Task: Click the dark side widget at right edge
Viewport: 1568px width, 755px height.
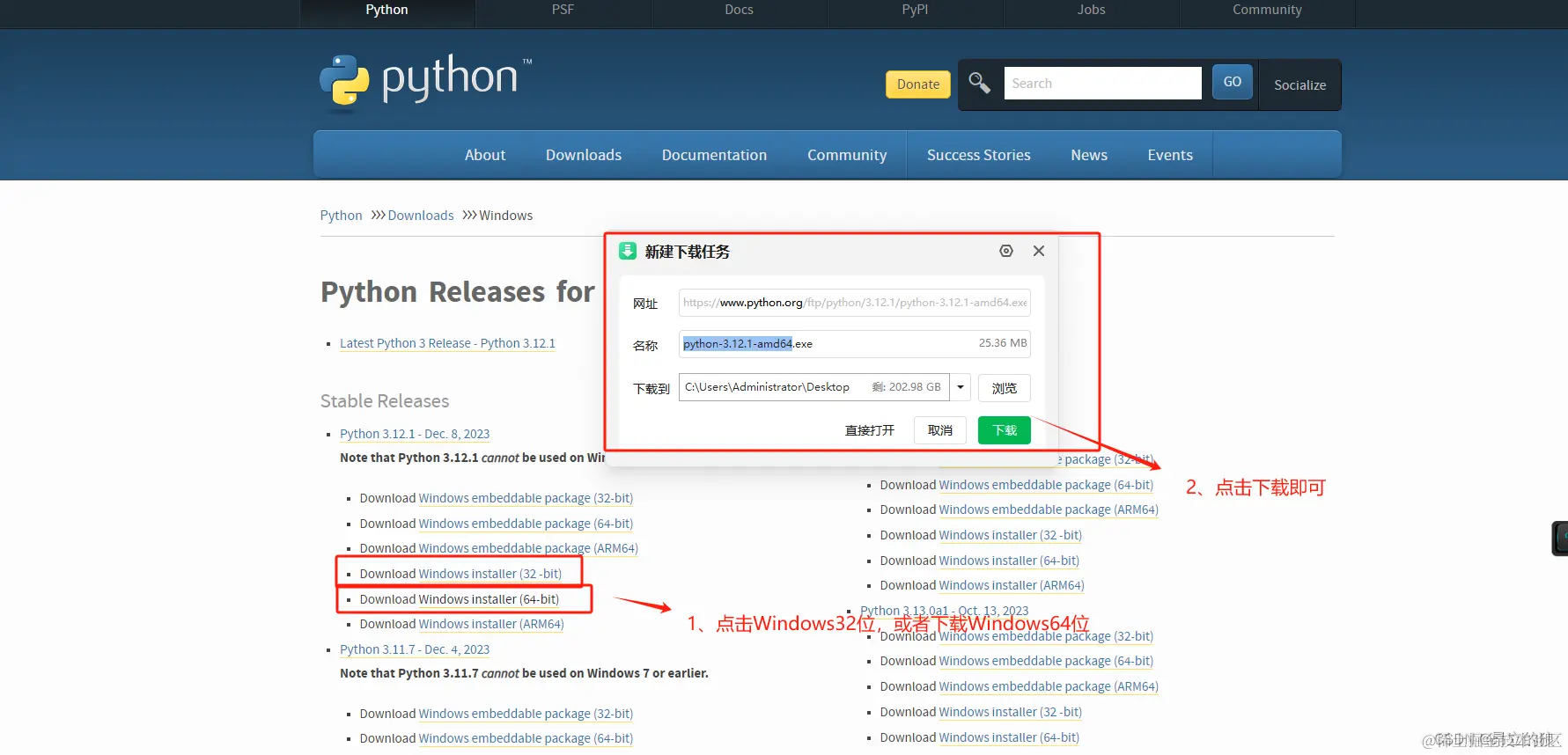Action: 1559,539
